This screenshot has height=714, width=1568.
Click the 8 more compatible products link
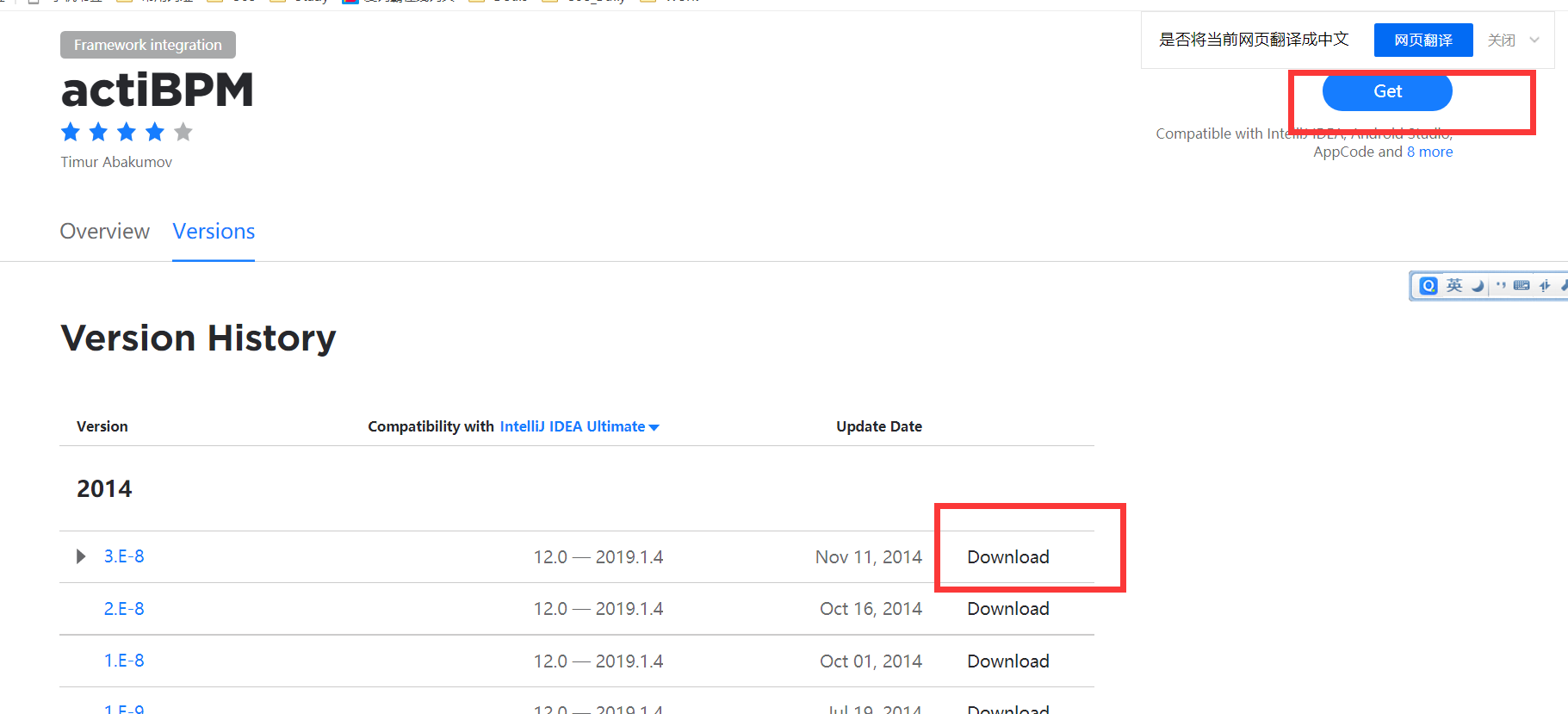coord(1429,152)
